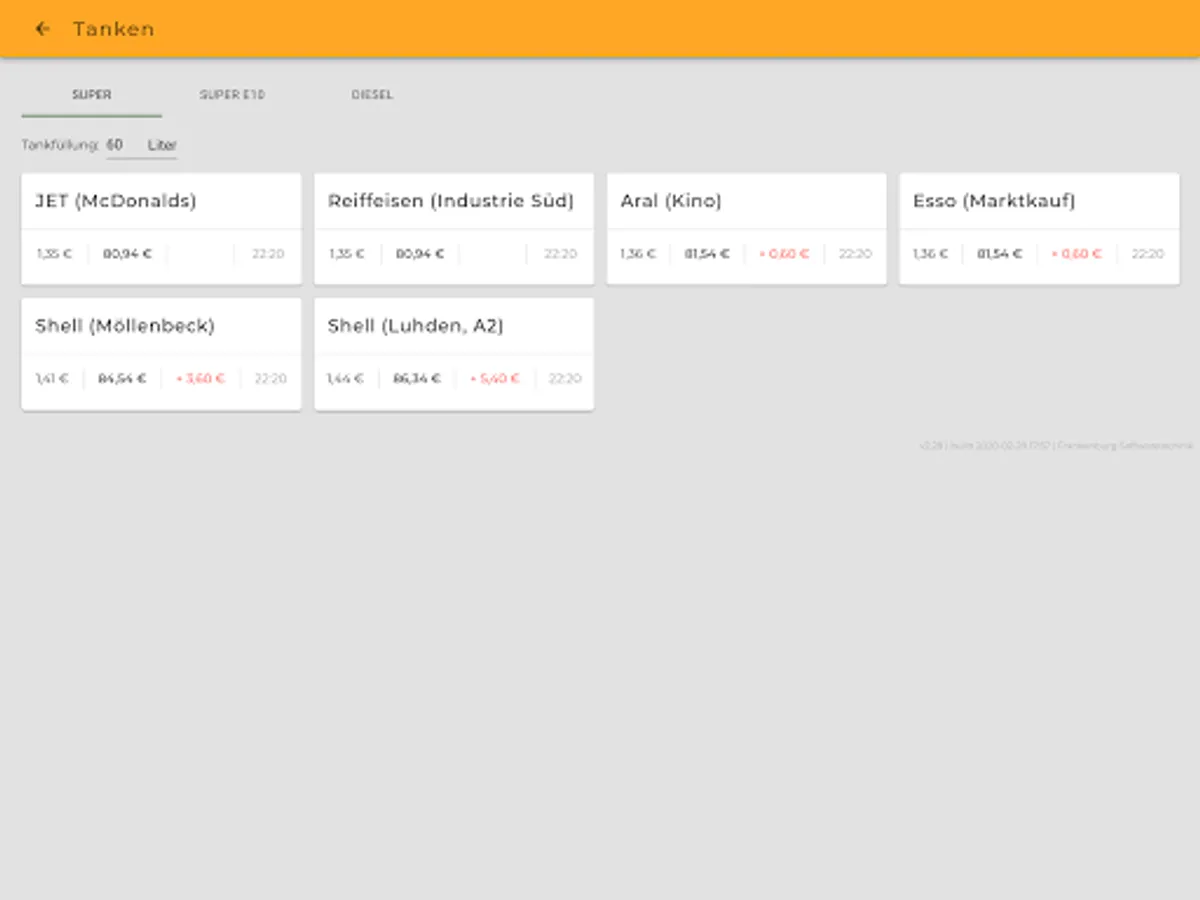Click the Liter unit label
1200x900 pixels.
[x=162, y=145]
